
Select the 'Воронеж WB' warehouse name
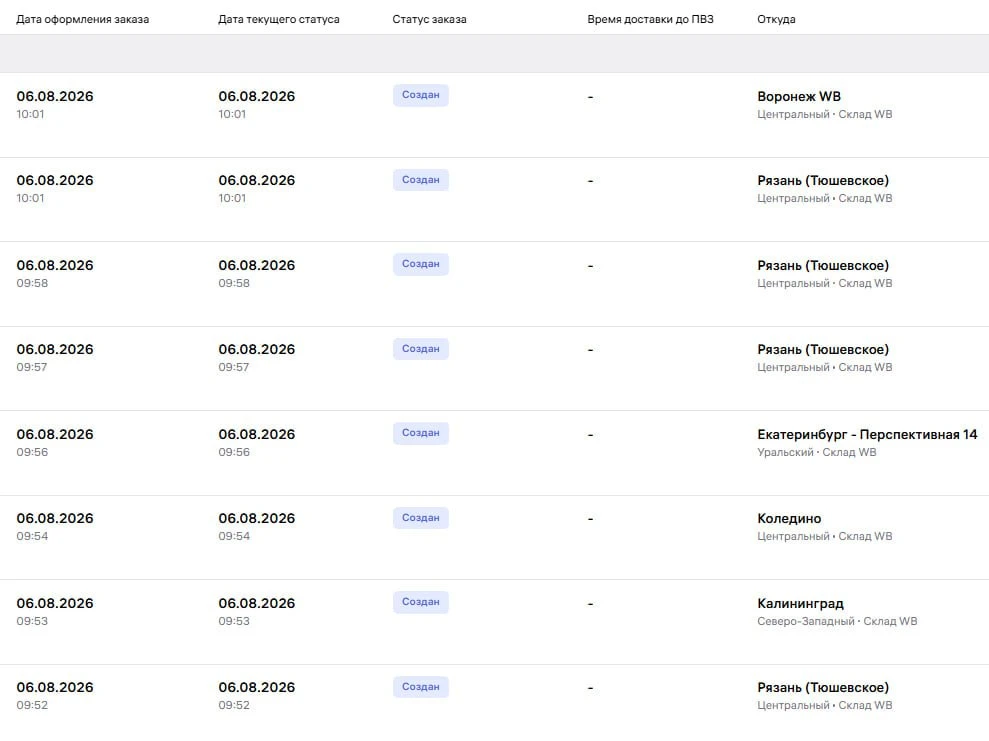pyautogui.click(x=799, y=96)
